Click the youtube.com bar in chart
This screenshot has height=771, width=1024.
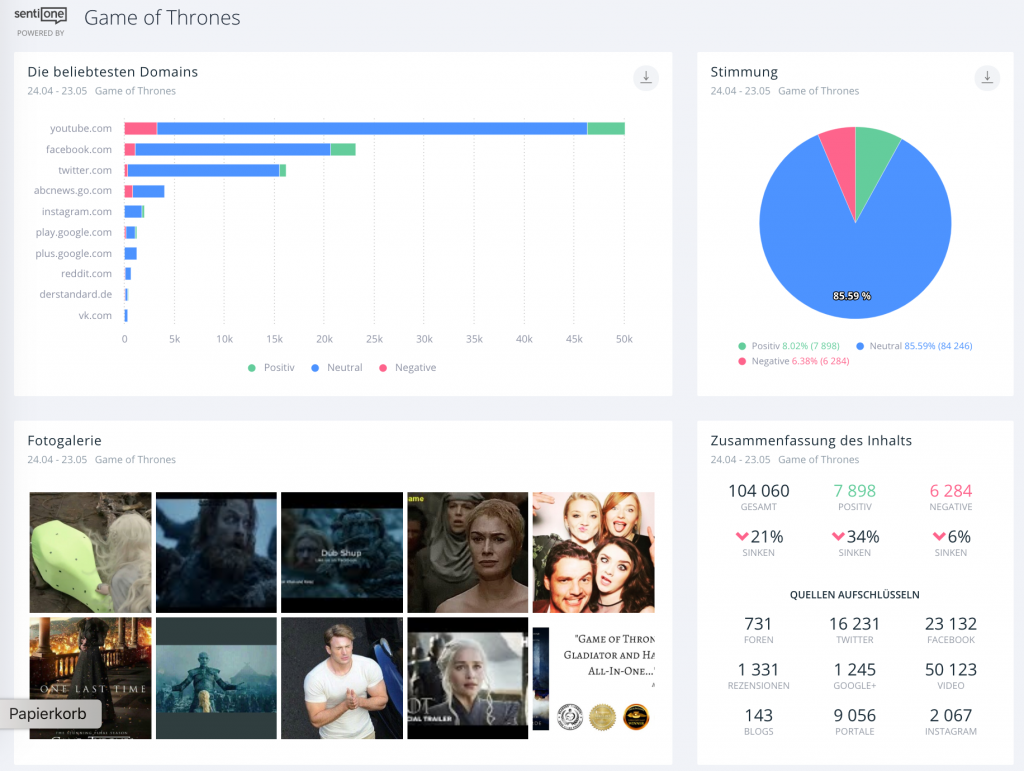tap(370, 128)
